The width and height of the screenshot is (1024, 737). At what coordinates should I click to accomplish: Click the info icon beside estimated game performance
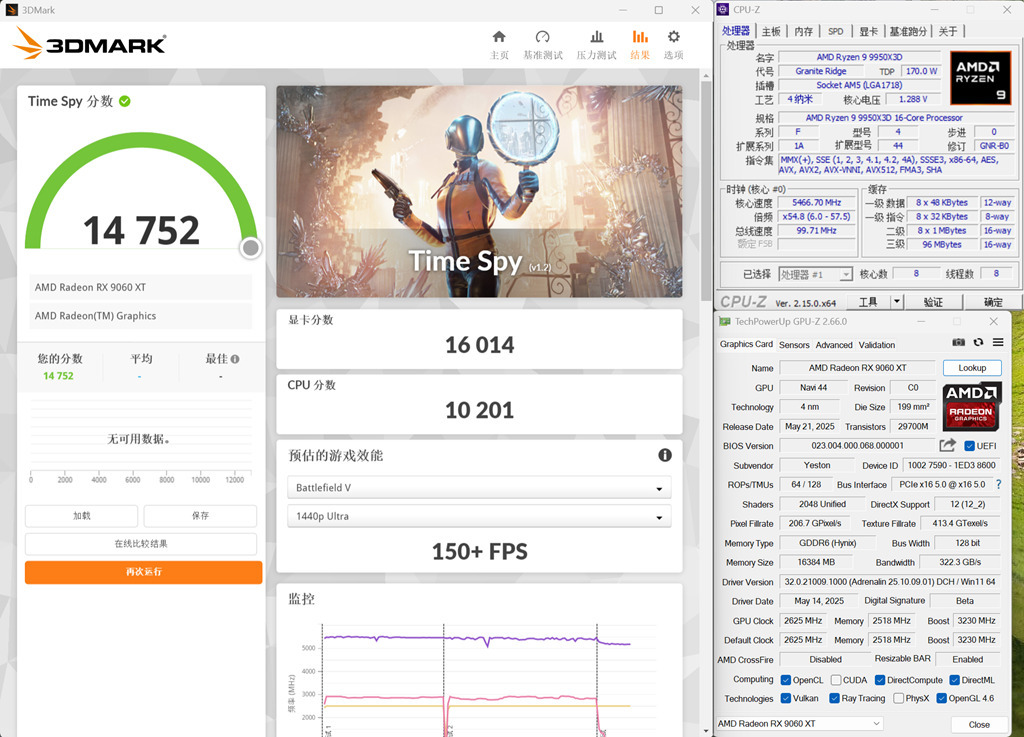tap(665, 455)
